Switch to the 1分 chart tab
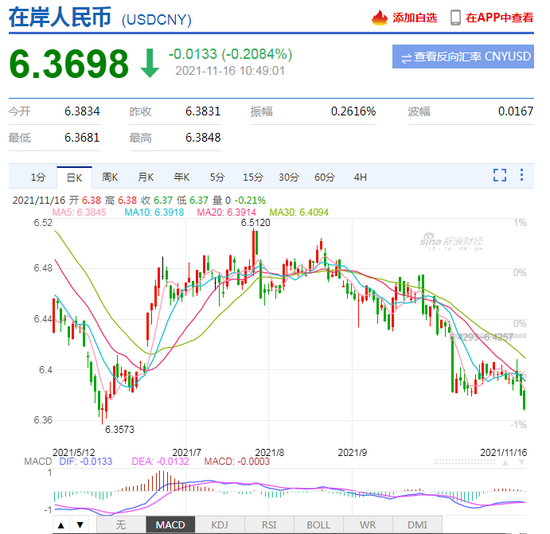550x534 pixels. (38, 178)
